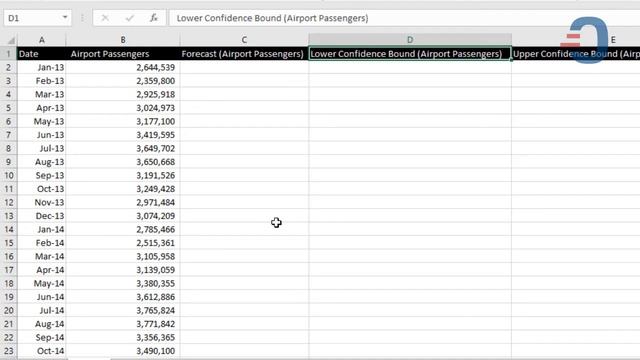Click the cell with value 3,074,209
The width and height of the screenshot is (640, 360).
tap(122, 216)
